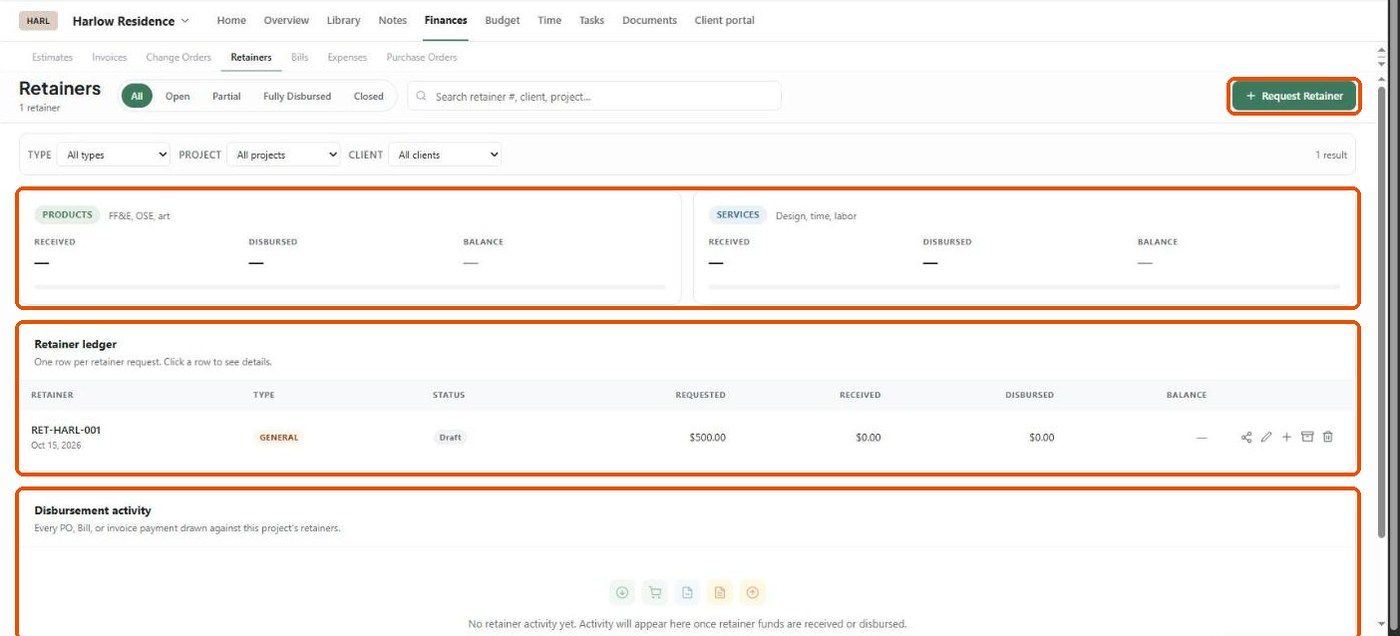
Task: Click the REQUESTED column header
Action: (701, 395)
